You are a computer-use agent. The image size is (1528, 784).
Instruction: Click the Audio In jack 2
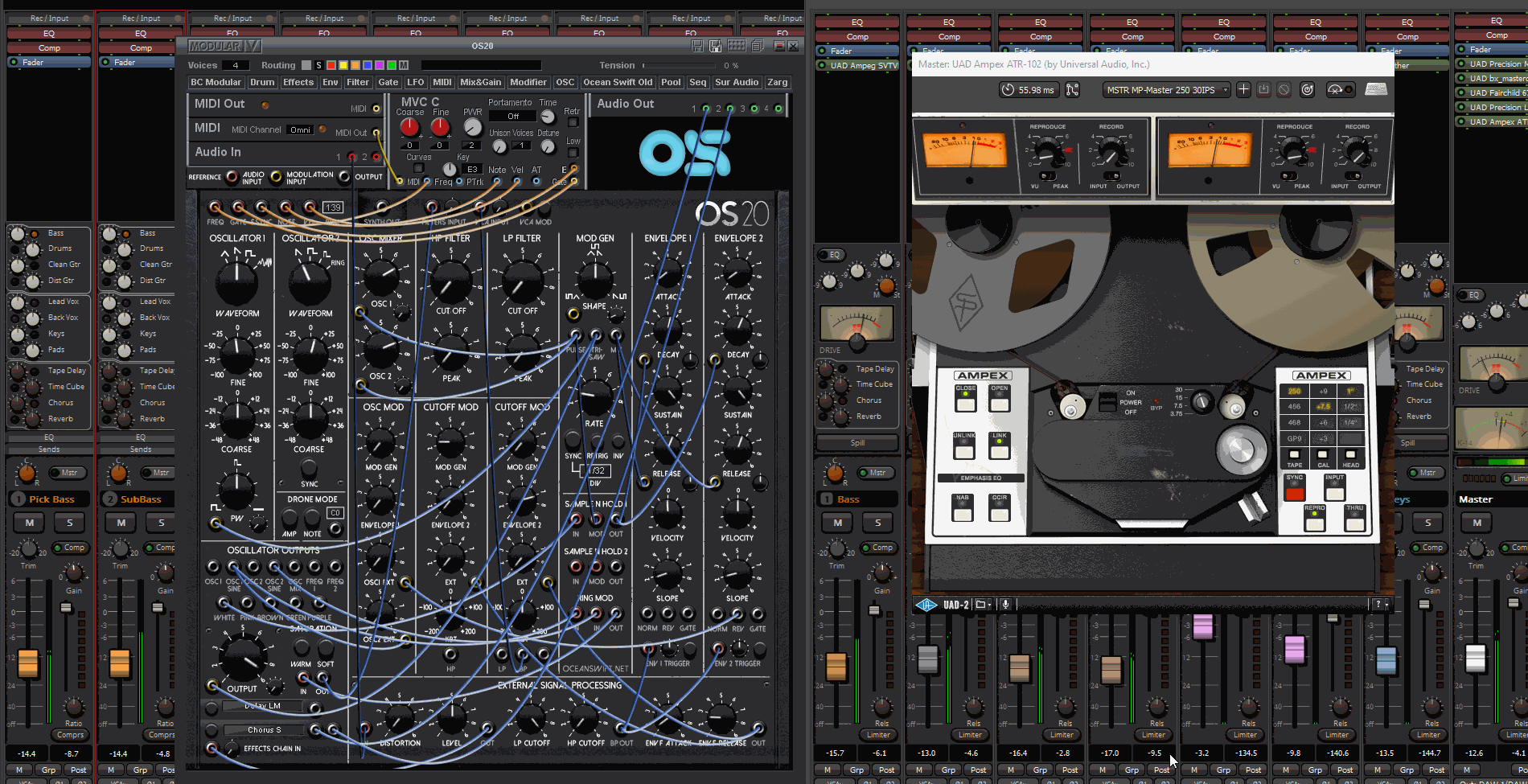[x=376, y=157]
